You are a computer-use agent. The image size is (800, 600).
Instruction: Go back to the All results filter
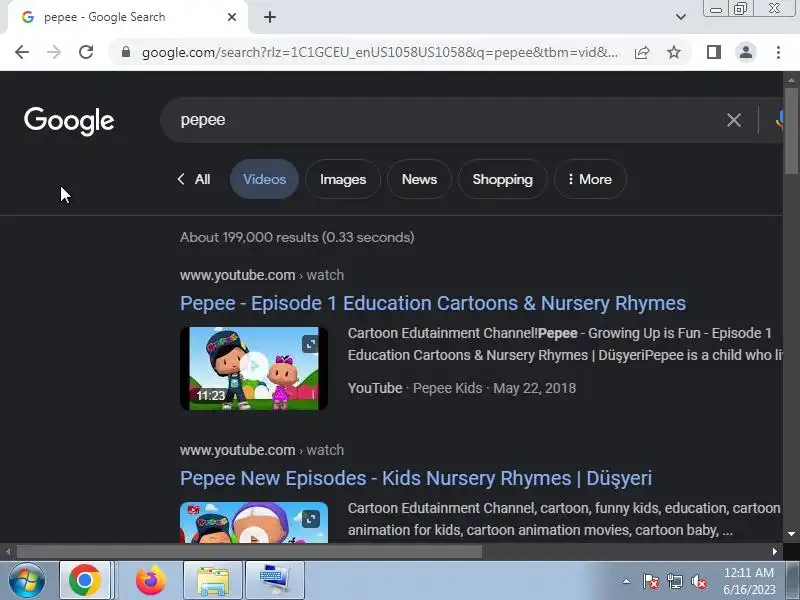194,179
